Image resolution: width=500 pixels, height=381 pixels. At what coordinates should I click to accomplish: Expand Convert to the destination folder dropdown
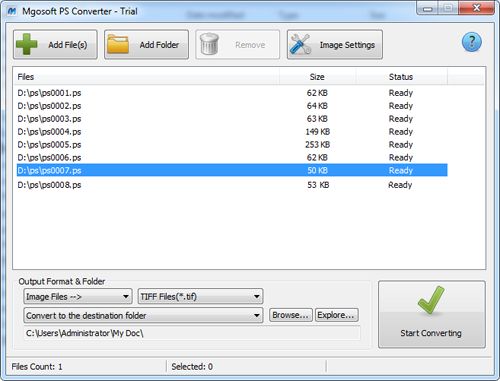point(143,315)
